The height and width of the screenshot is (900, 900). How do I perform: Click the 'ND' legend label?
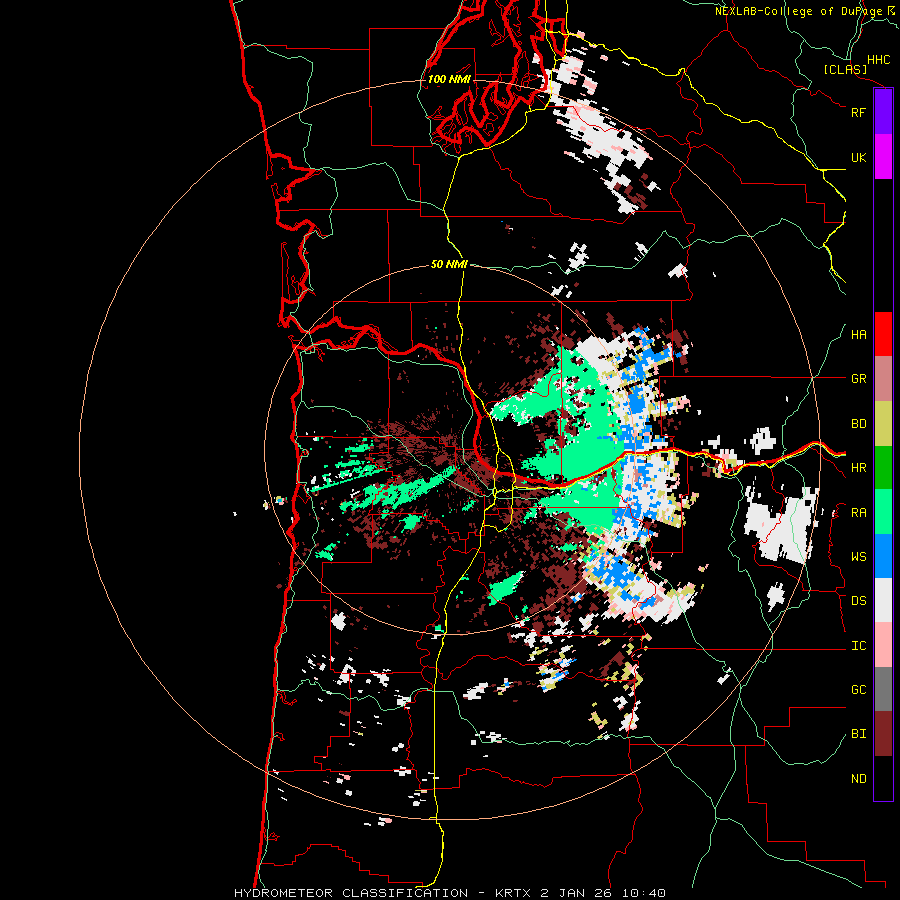[x=858, y=779]
